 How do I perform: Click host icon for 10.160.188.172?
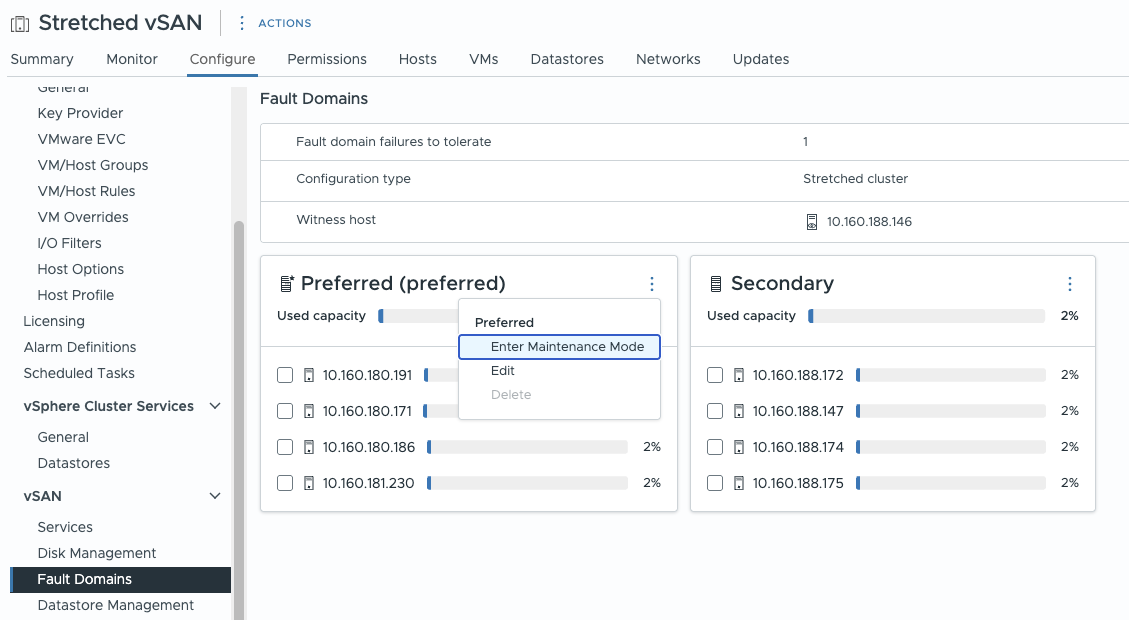[738, 375]
